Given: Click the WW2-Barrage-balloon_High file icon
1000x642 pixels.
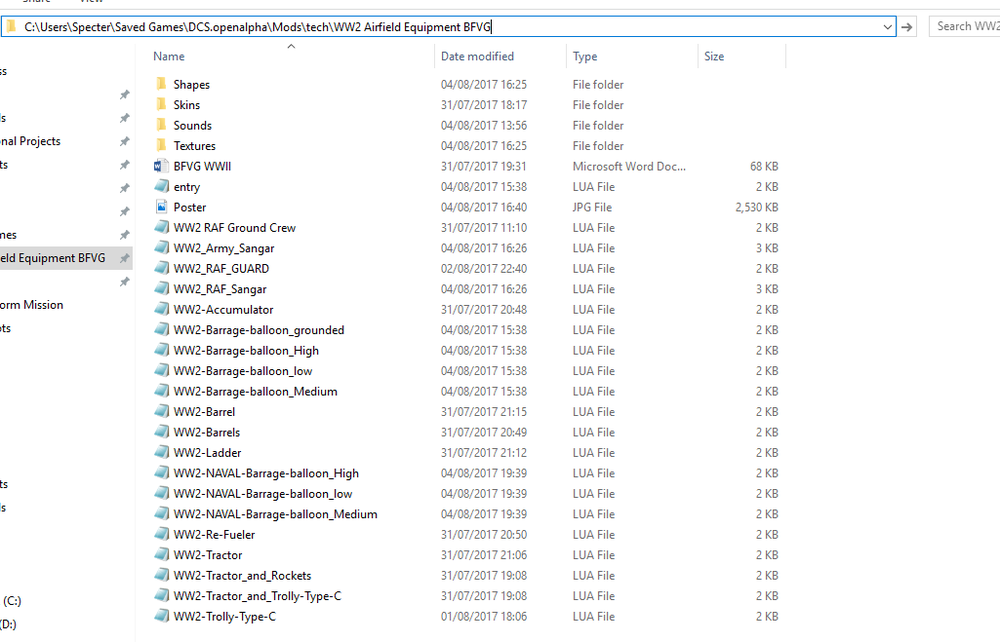Looking at the screenshot, I should [161, 350].
